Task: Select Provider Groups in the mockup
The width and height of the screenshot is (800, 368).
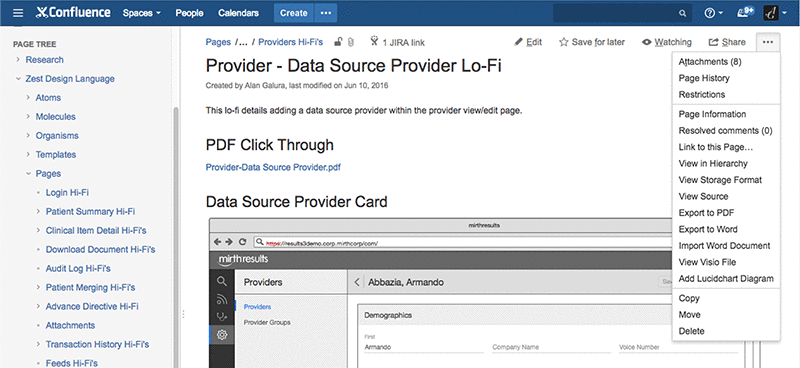Action: click(267, 323)
